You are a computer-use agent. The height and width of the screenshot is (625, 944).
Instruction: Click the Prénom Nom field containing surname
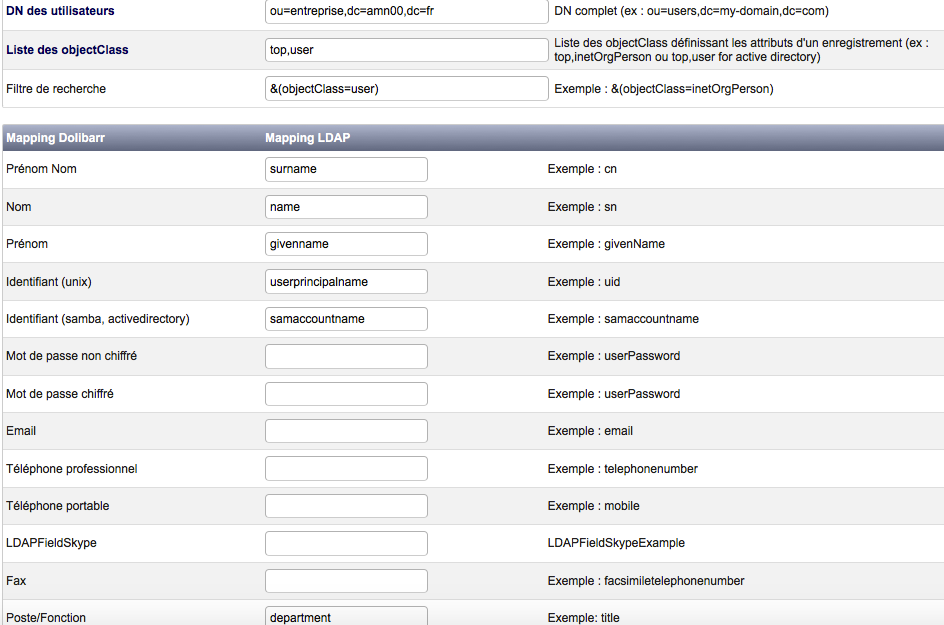(x=346, y=169)
